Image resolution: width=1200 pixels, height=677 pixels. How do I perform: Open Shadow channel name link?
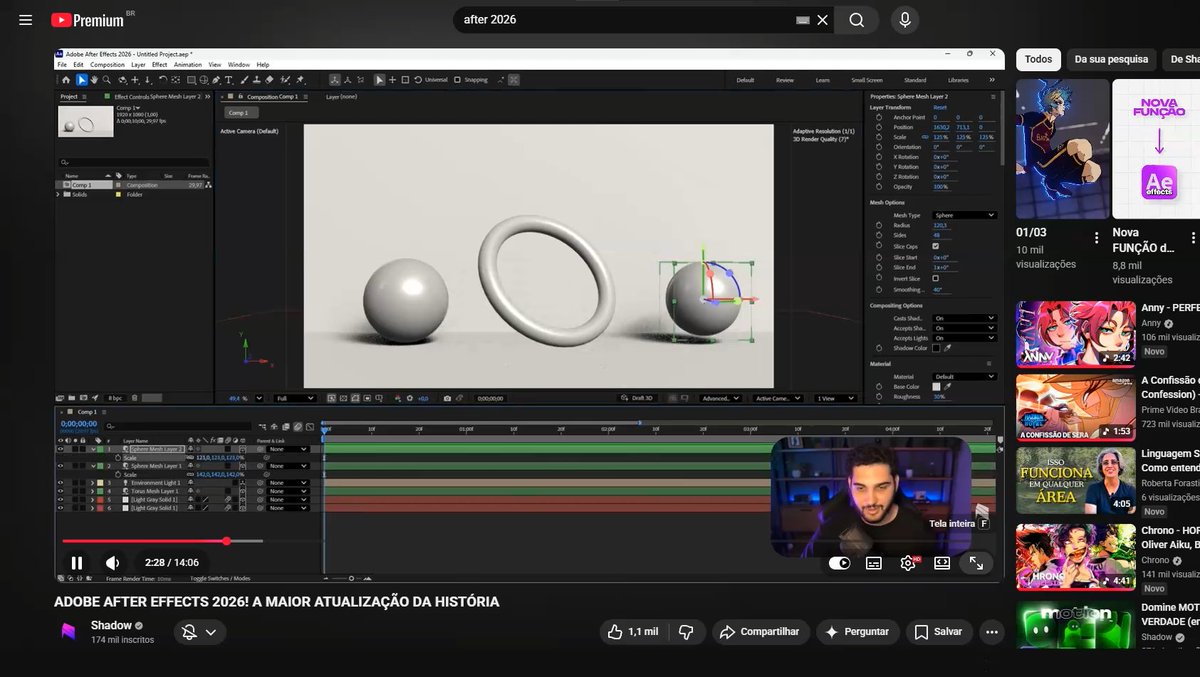[111, 625]
